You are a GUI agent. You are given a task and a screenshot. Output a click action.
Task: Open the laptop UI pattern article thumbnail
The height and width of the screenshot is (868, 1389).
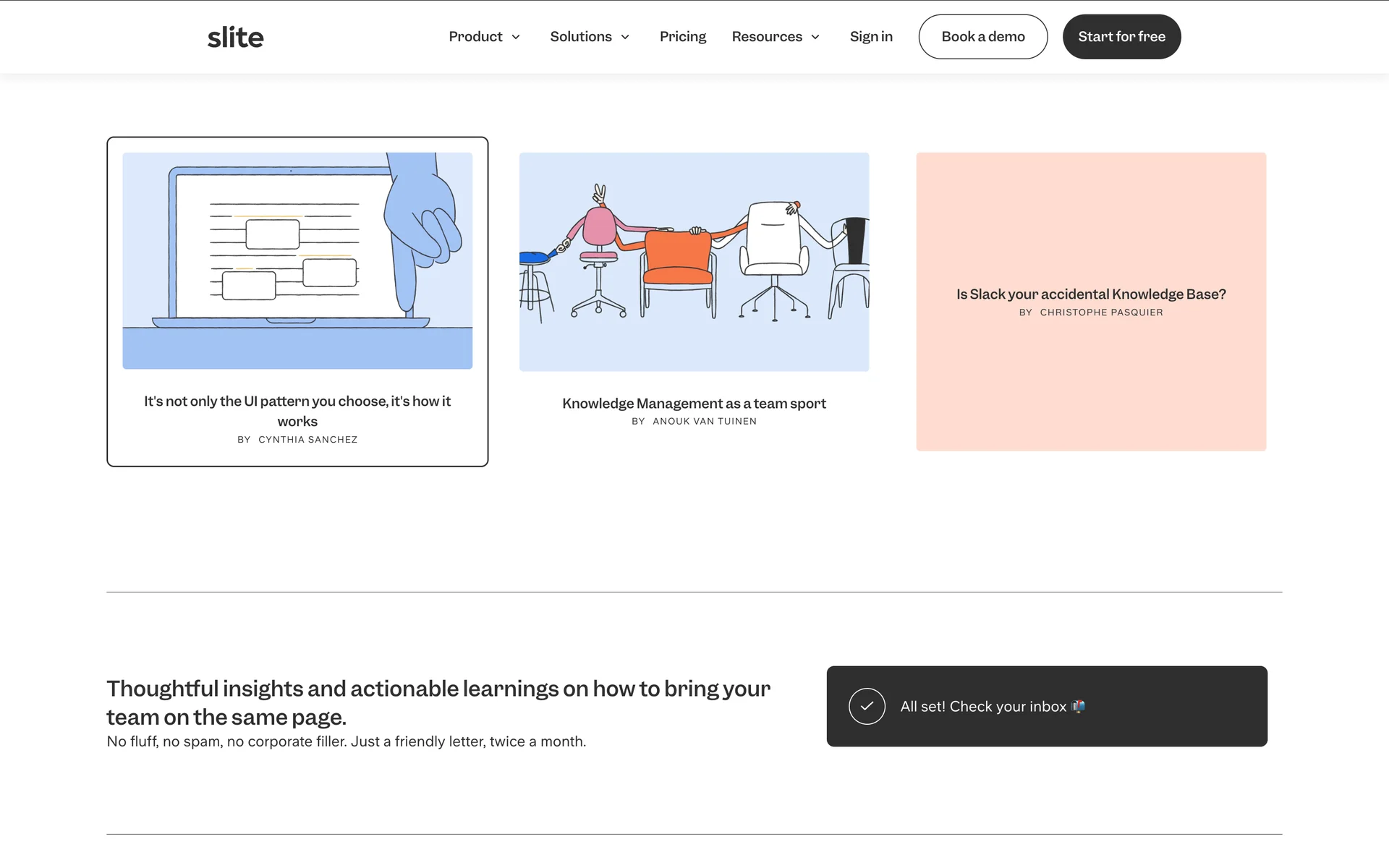pyautogui.click(x=297, y=260)
